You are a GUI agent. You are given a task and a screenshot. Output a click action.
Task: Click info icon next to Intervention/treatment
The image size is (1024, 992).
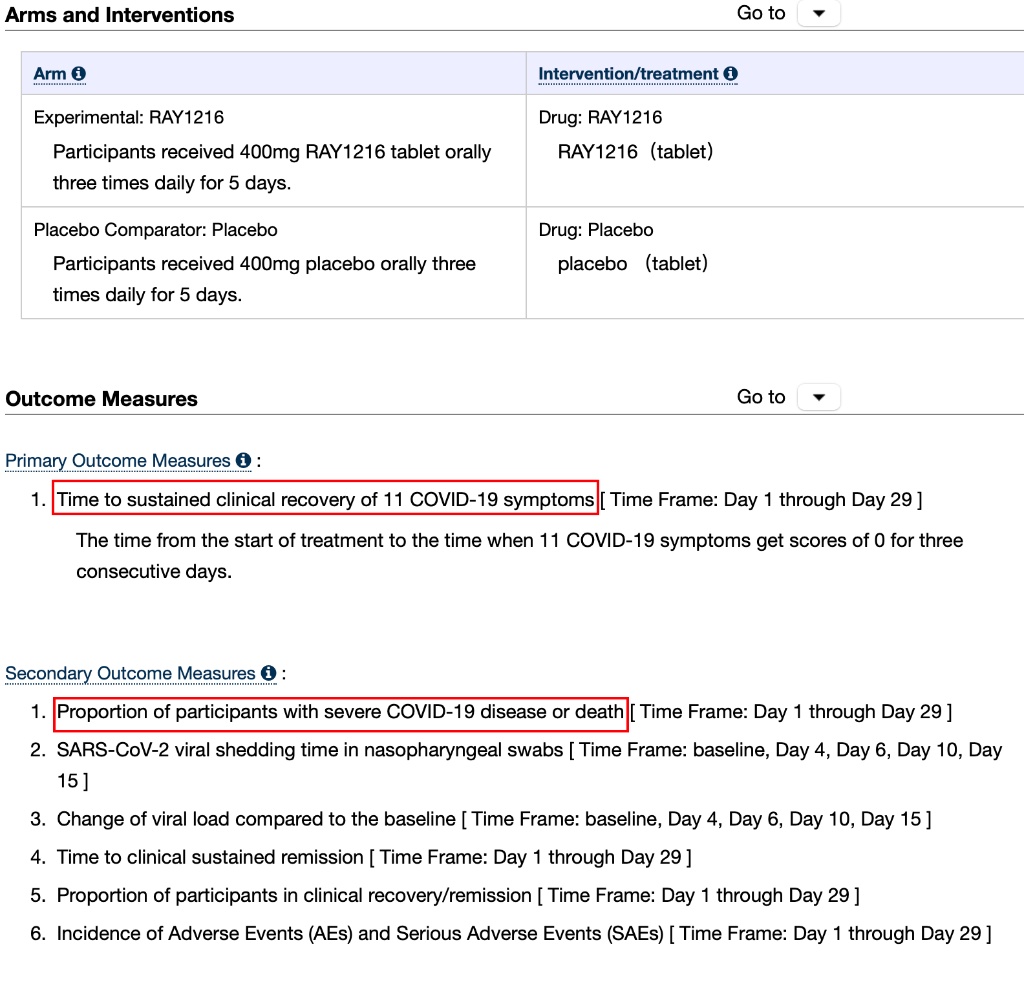(730, 75)
